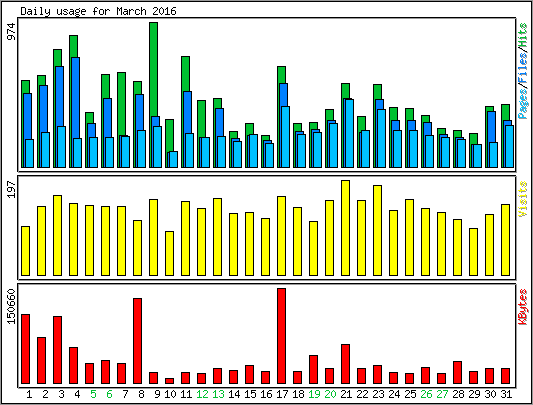
Task: Click the shortest red KBytes bar for day 10
Action: coord(169,381)
